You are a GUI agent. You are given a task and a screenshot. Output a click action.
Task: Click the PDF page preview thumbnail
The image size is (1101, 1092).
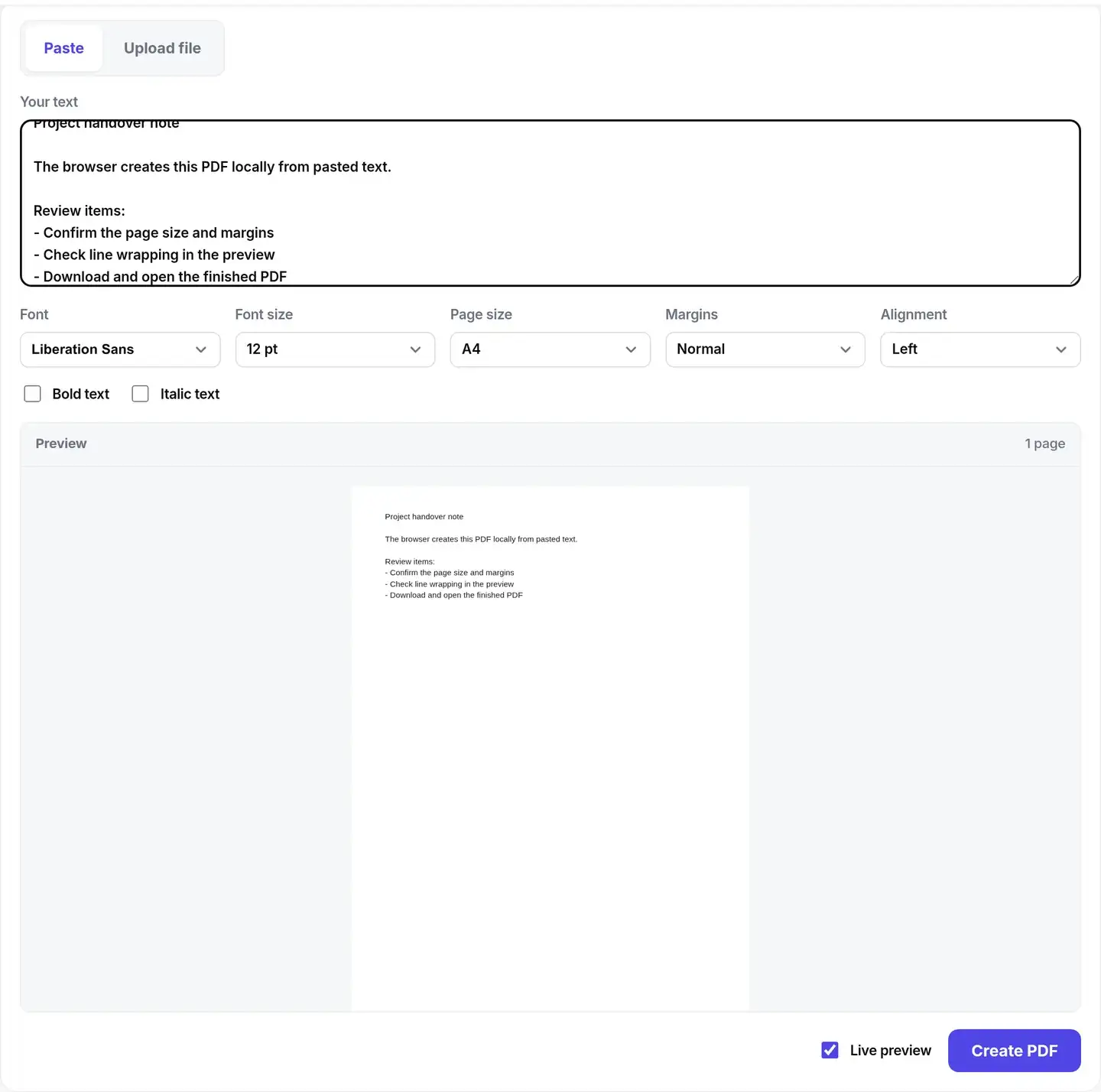[x=550, y=748]
